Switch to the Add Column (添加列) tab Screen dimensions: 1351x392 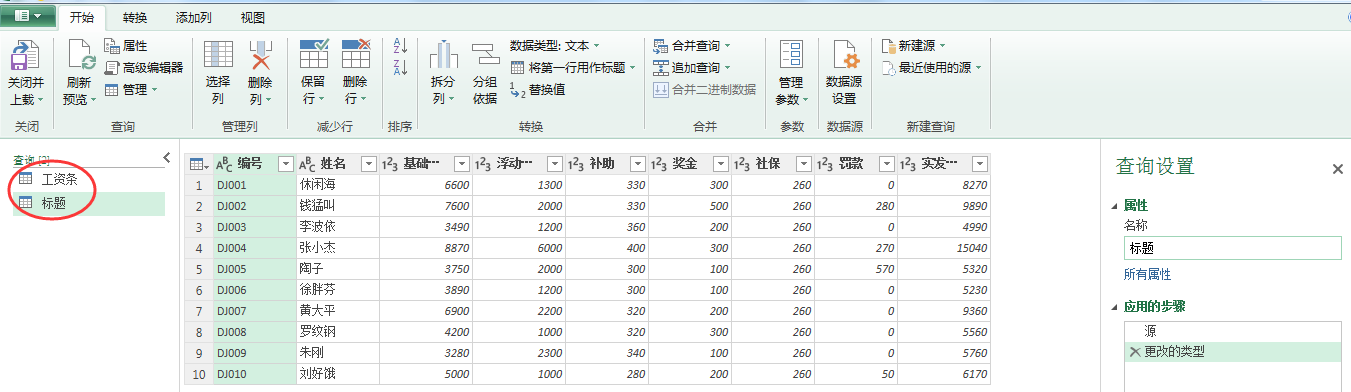193,18
